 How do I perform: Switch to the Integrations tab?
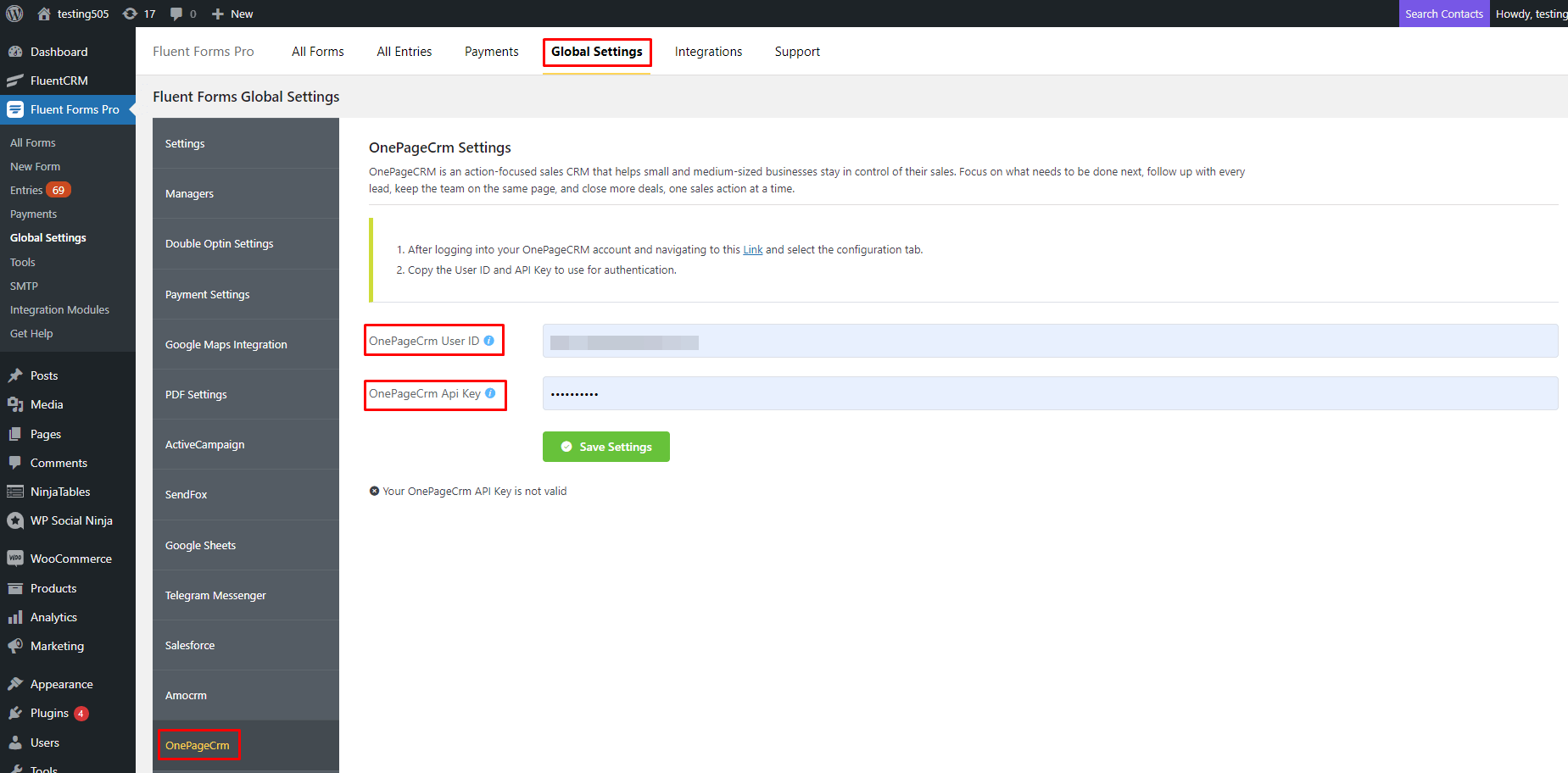tap(708, 51)
